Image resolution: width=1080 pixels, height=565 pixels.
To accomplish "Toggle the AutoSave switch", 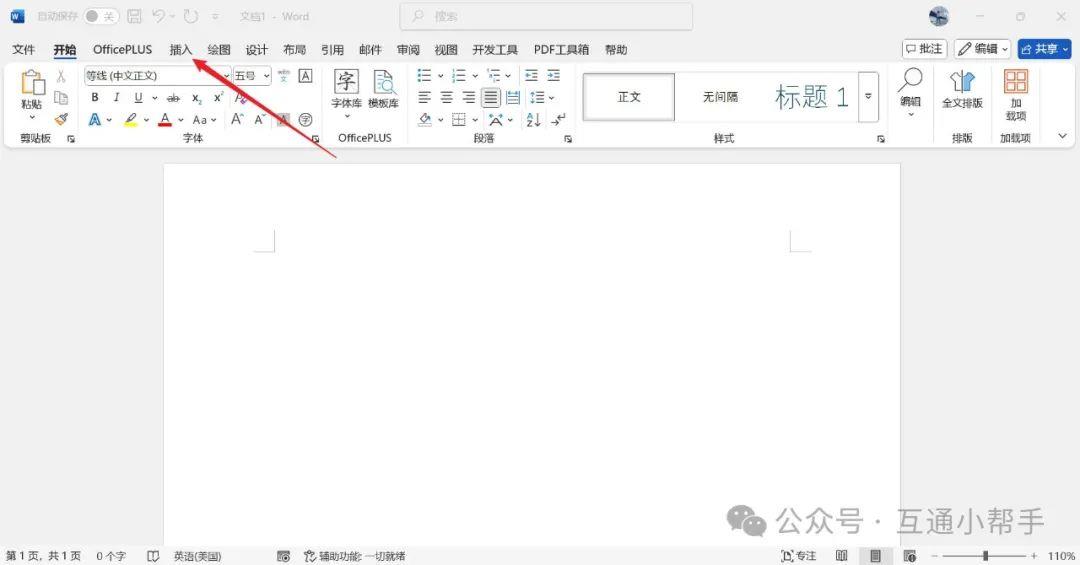I will (101, 16).
